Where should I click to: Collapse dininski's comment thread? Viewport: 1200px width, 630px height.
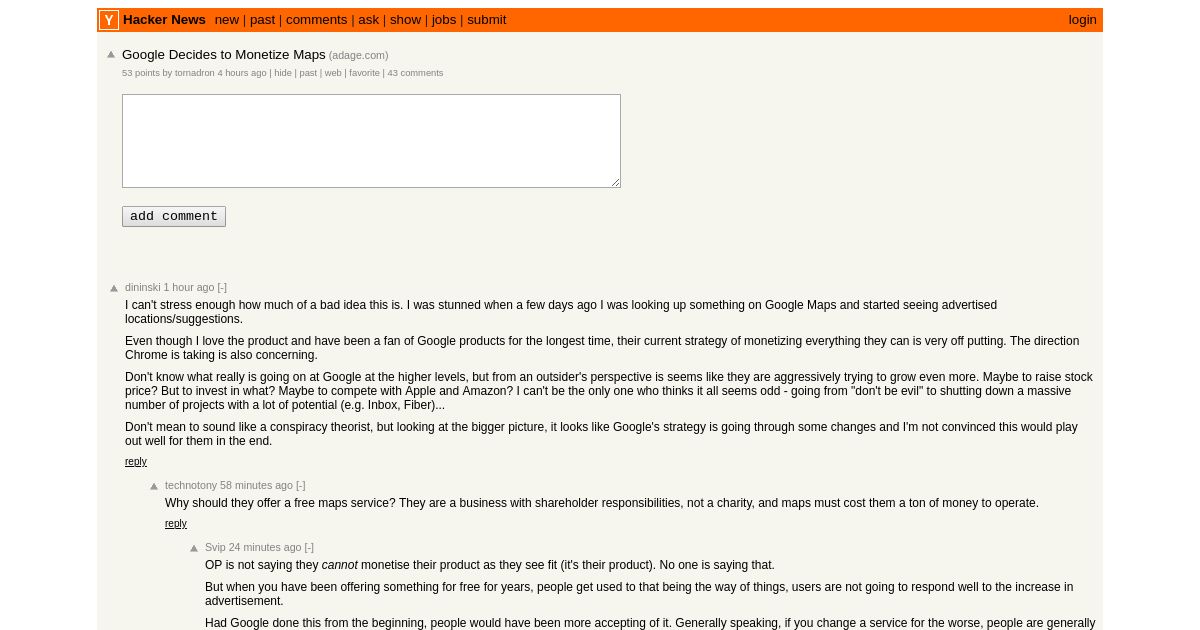point(222,287)
